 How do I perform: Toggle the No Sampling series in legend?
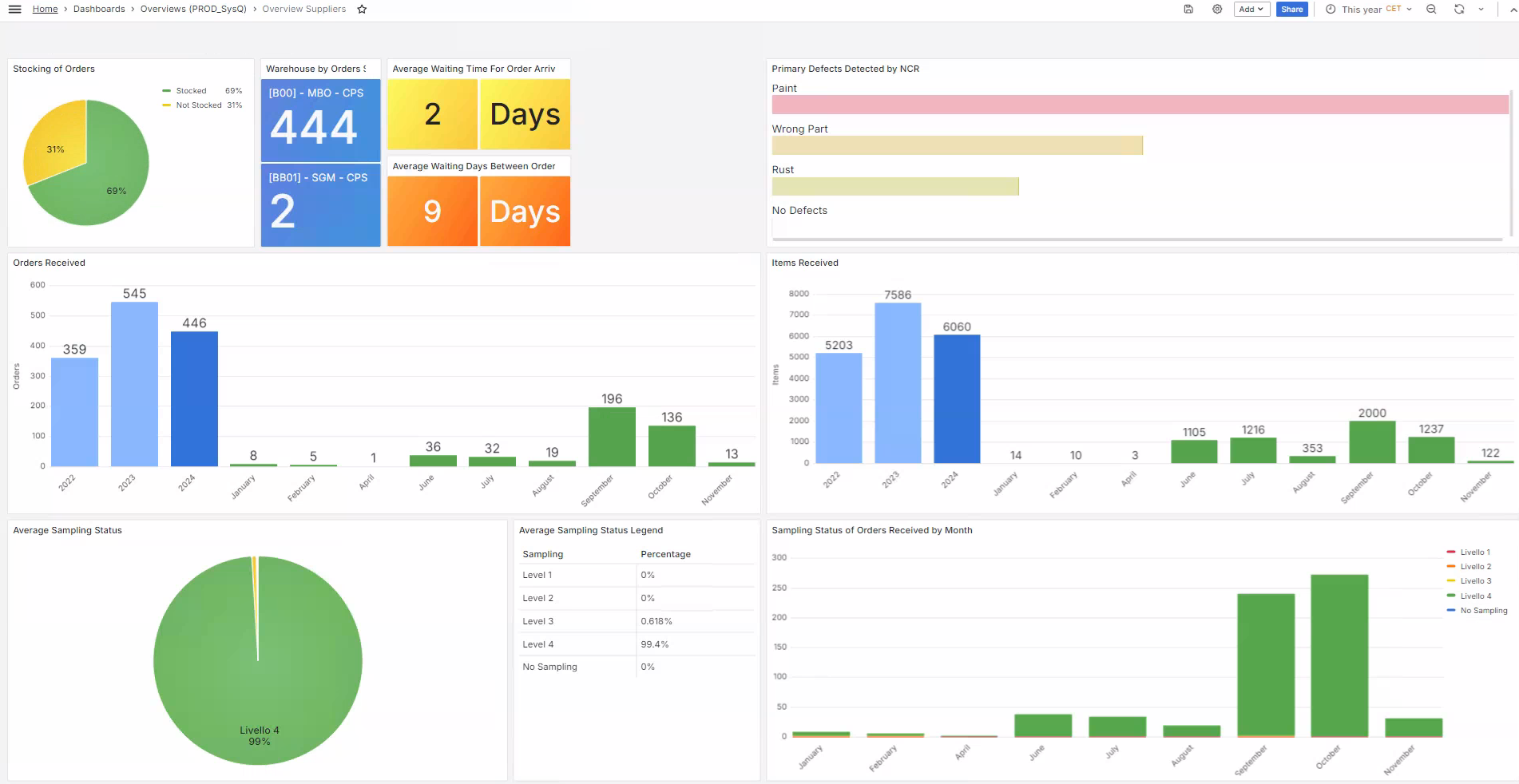[x=1483, y=611]
